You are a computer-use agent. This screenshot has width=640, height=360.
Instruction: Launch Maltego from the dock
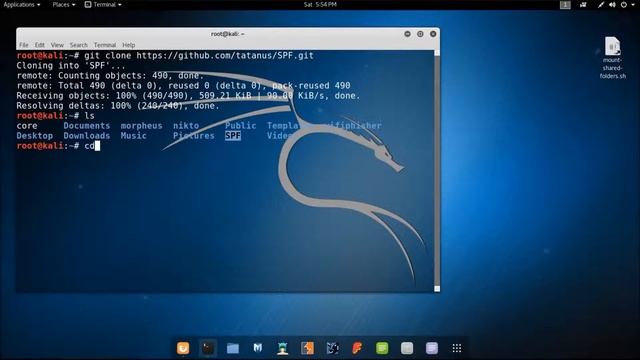tap(332, 348)
